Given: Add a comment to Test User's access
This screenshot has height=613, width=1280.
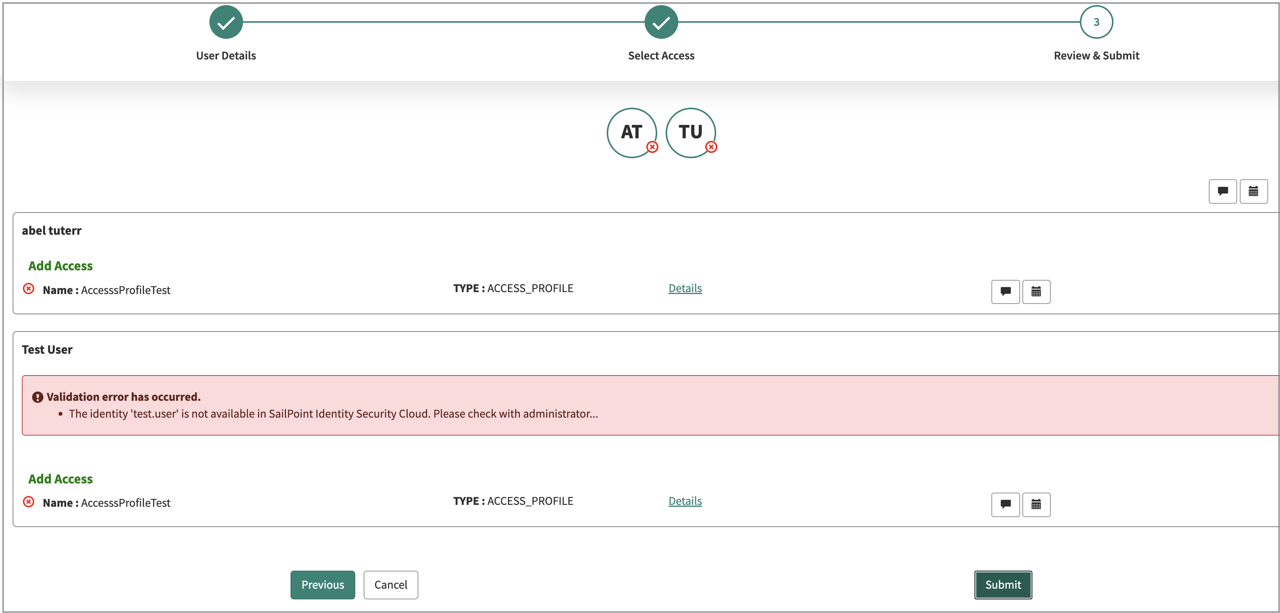Looking at the screenshot, I should click(x=1005, y=504).
